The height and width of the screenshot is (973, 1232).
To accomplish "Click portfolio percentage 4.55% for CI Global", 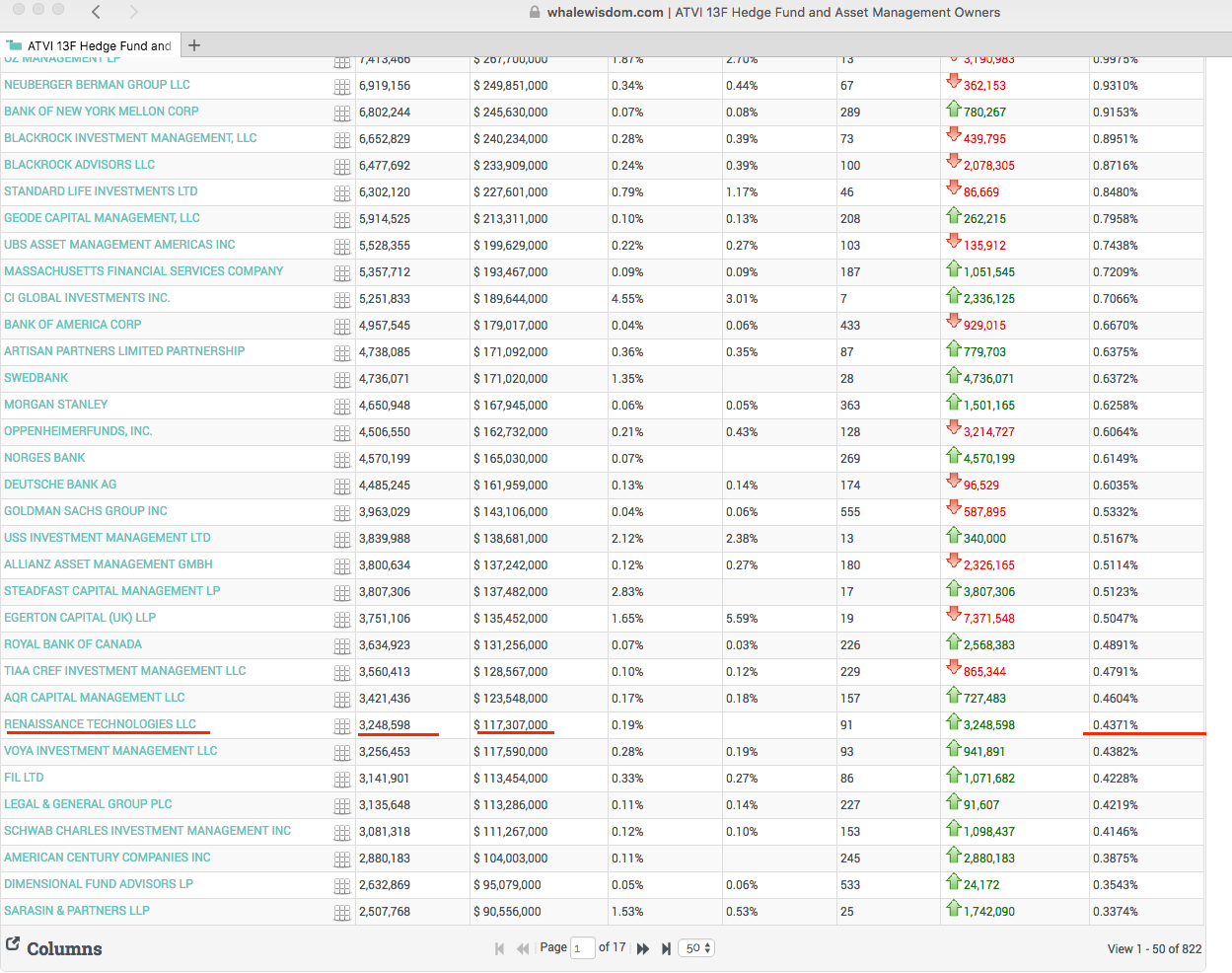I will (627, 299).
